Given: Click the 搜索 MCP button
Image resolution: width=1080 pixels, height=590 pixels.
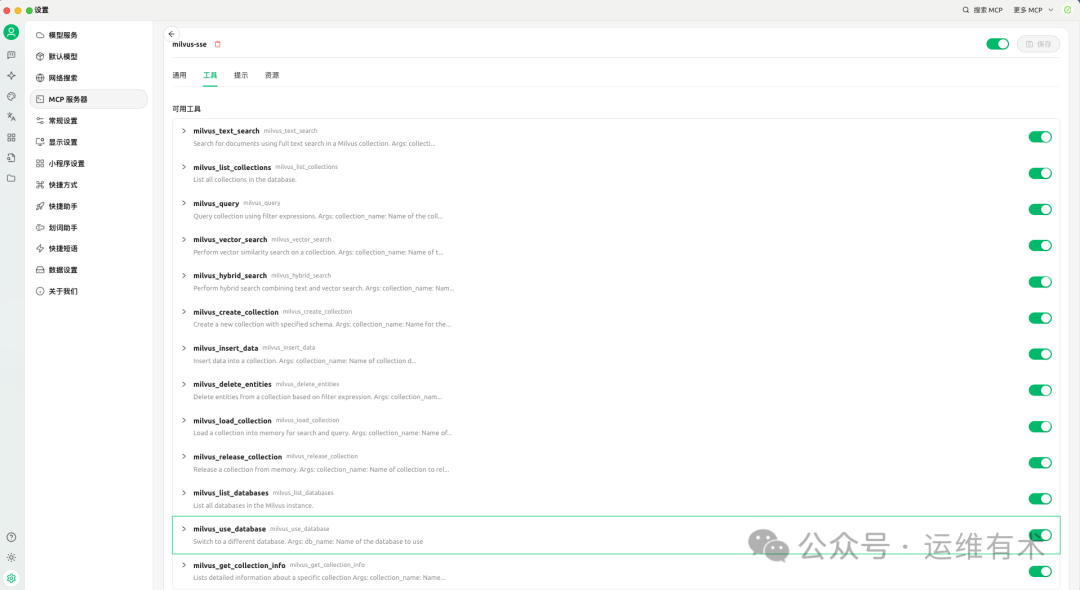Looking at the screenshot, I should [x=983, y=10].
